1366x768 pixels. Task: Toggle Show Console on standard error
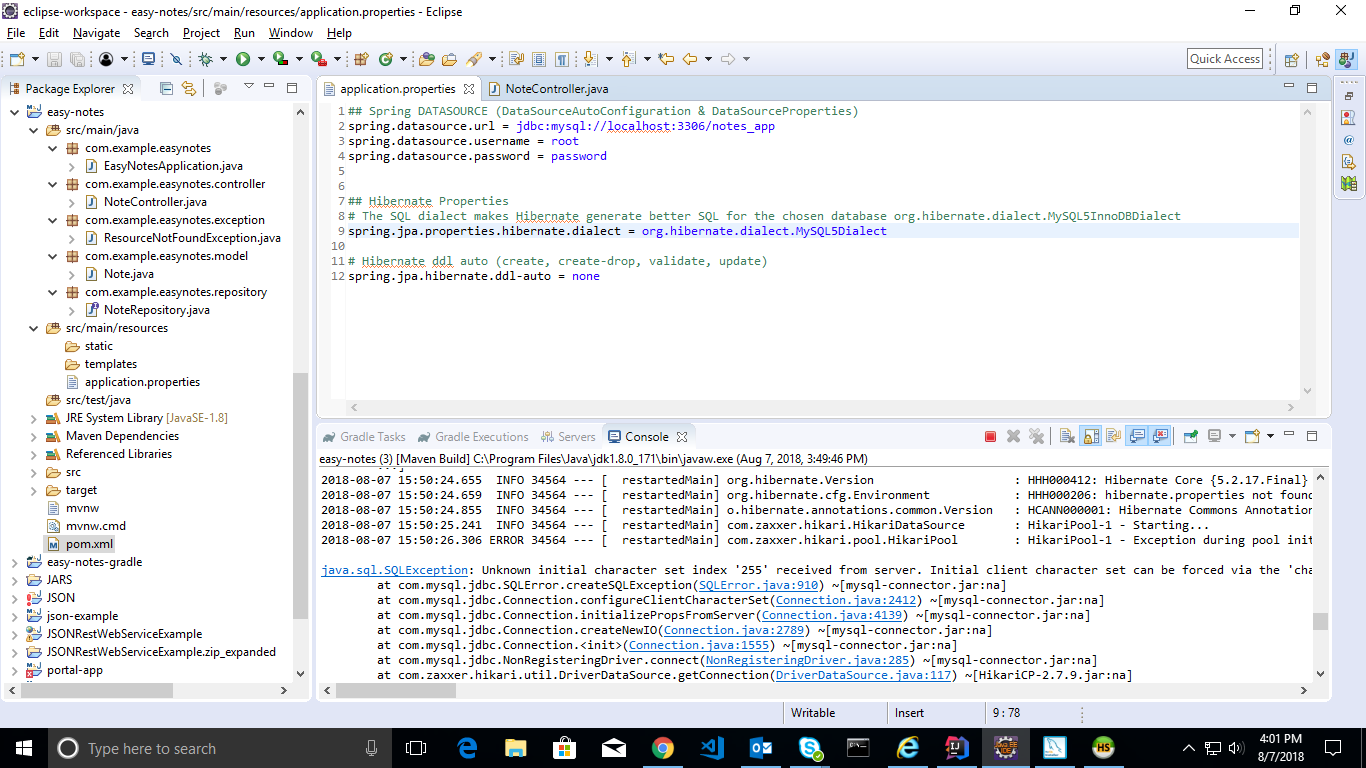(1160, 436)
